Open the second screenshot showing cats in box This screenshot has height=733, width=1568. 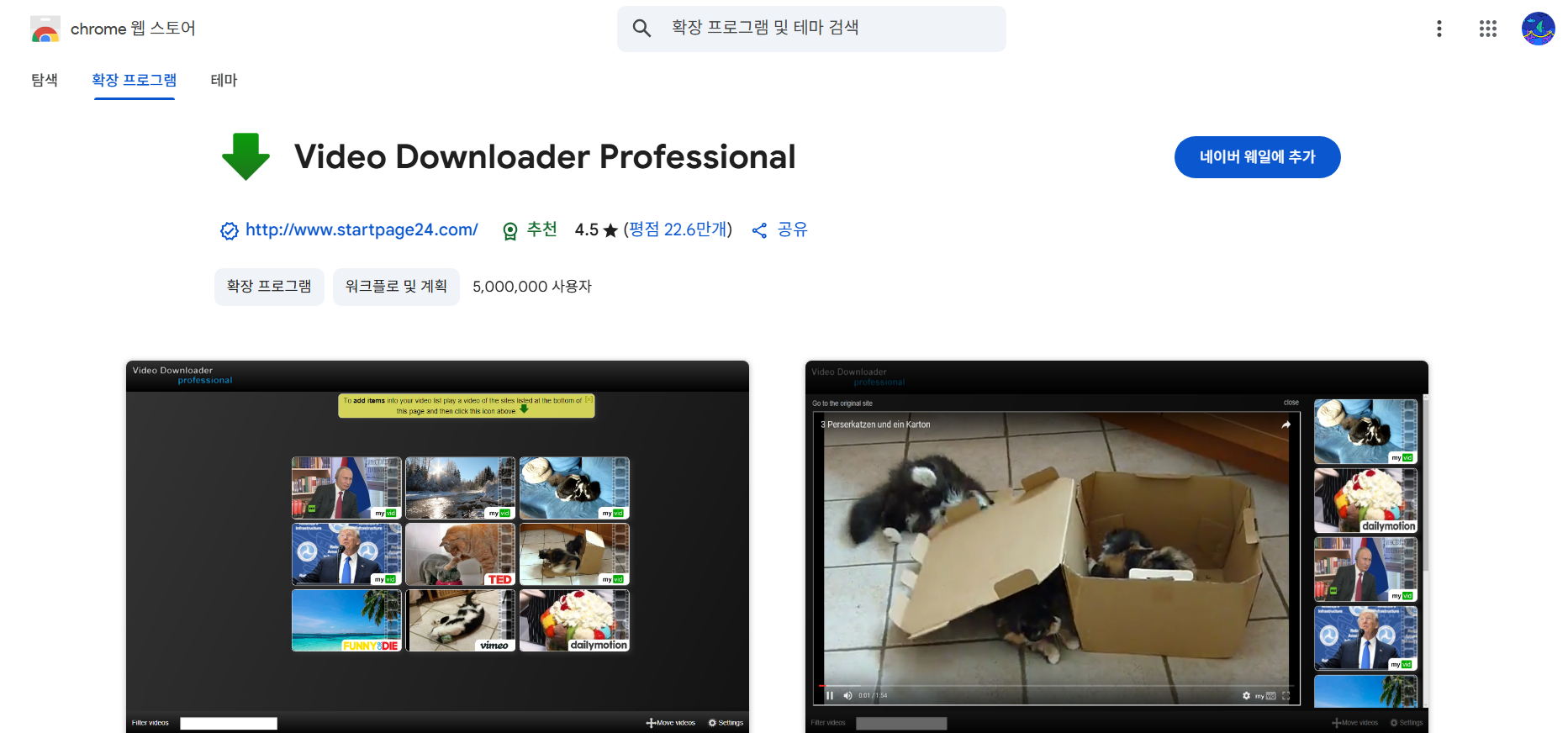tap(1117, 546)
